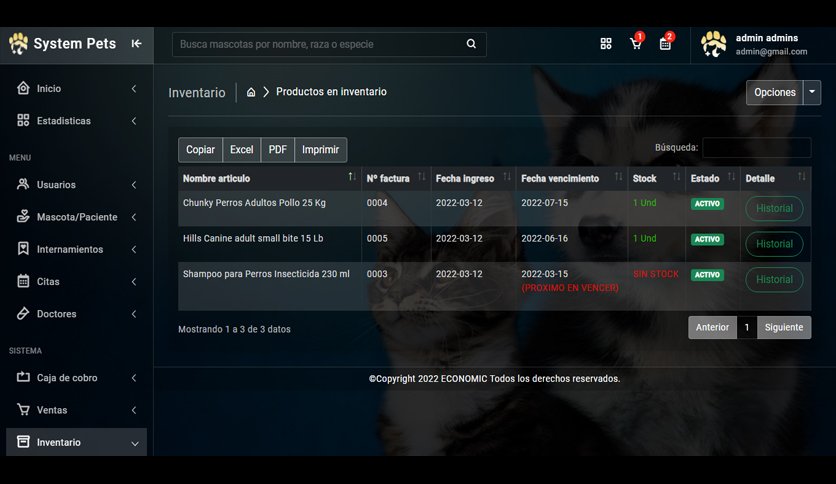Image resolution: width=836 pixels, height=484 pixels.
Task: Click the Inventario box icon
Action: (23, 441)
